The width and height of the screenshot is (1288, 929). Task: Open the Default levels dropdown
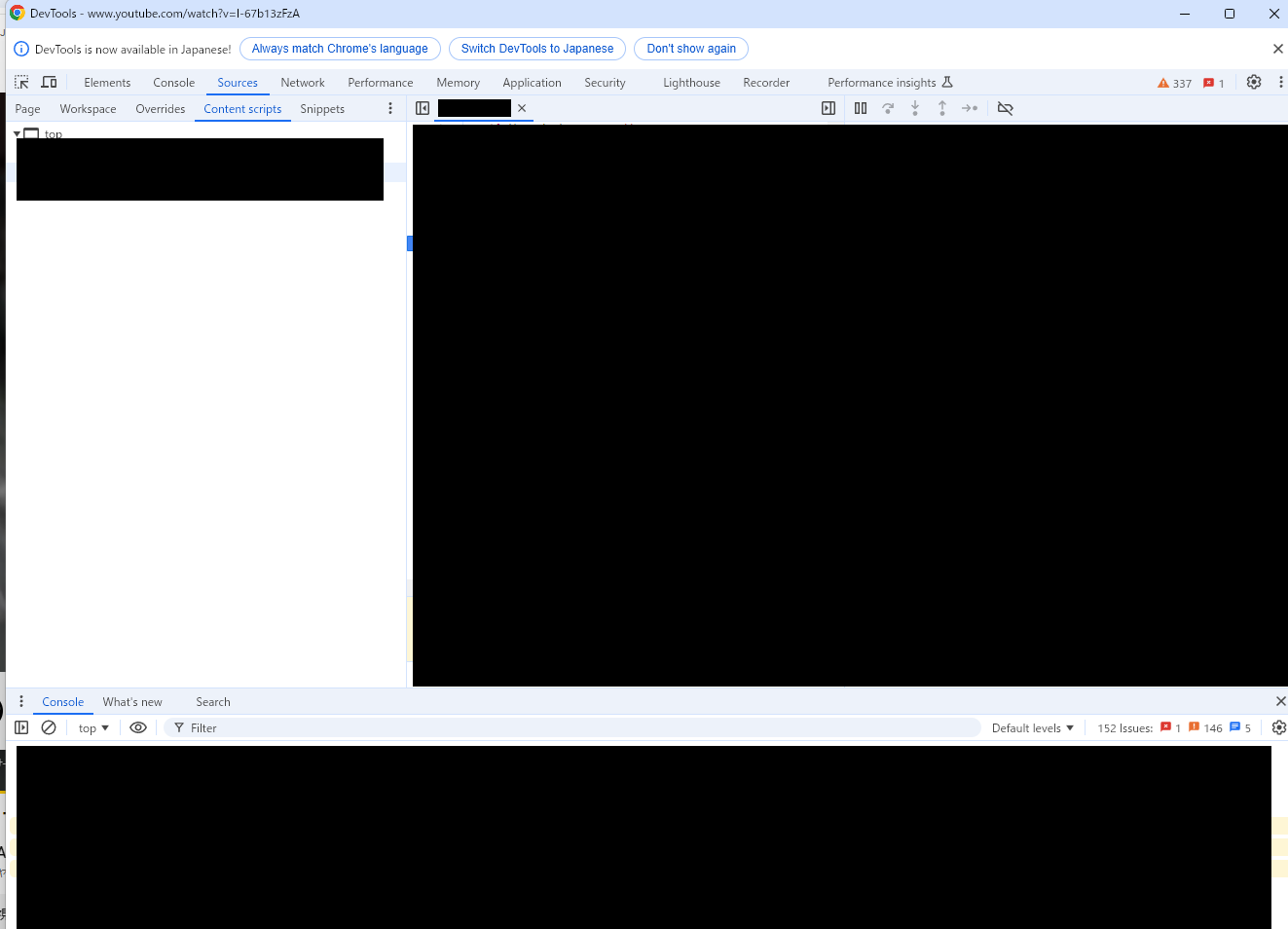point(1032,727)
